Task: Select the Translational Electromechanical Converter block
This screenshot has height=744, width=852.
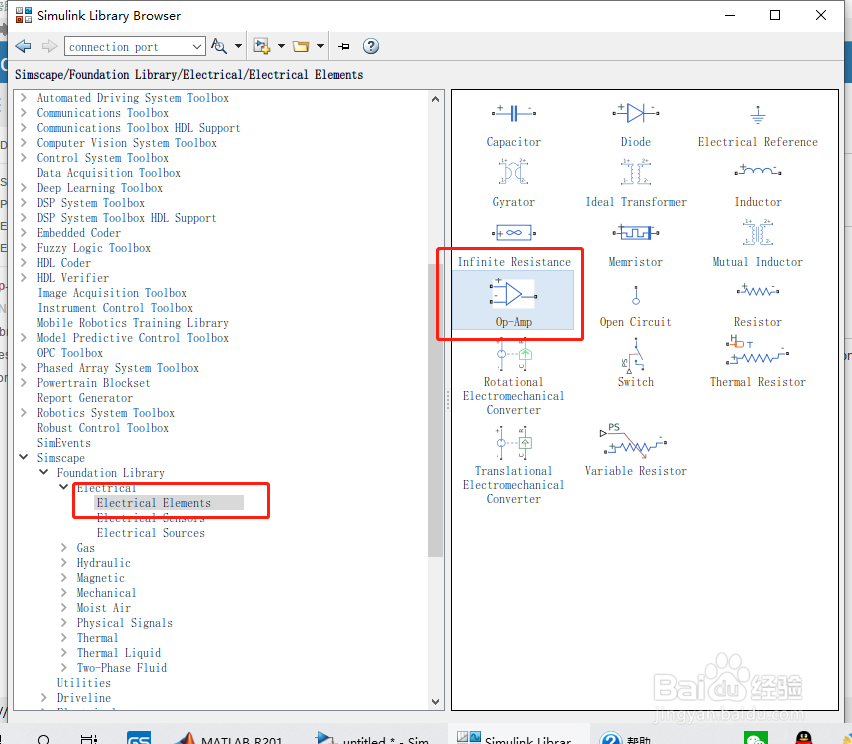Action: pyautogui.click(x=513, y=465)
